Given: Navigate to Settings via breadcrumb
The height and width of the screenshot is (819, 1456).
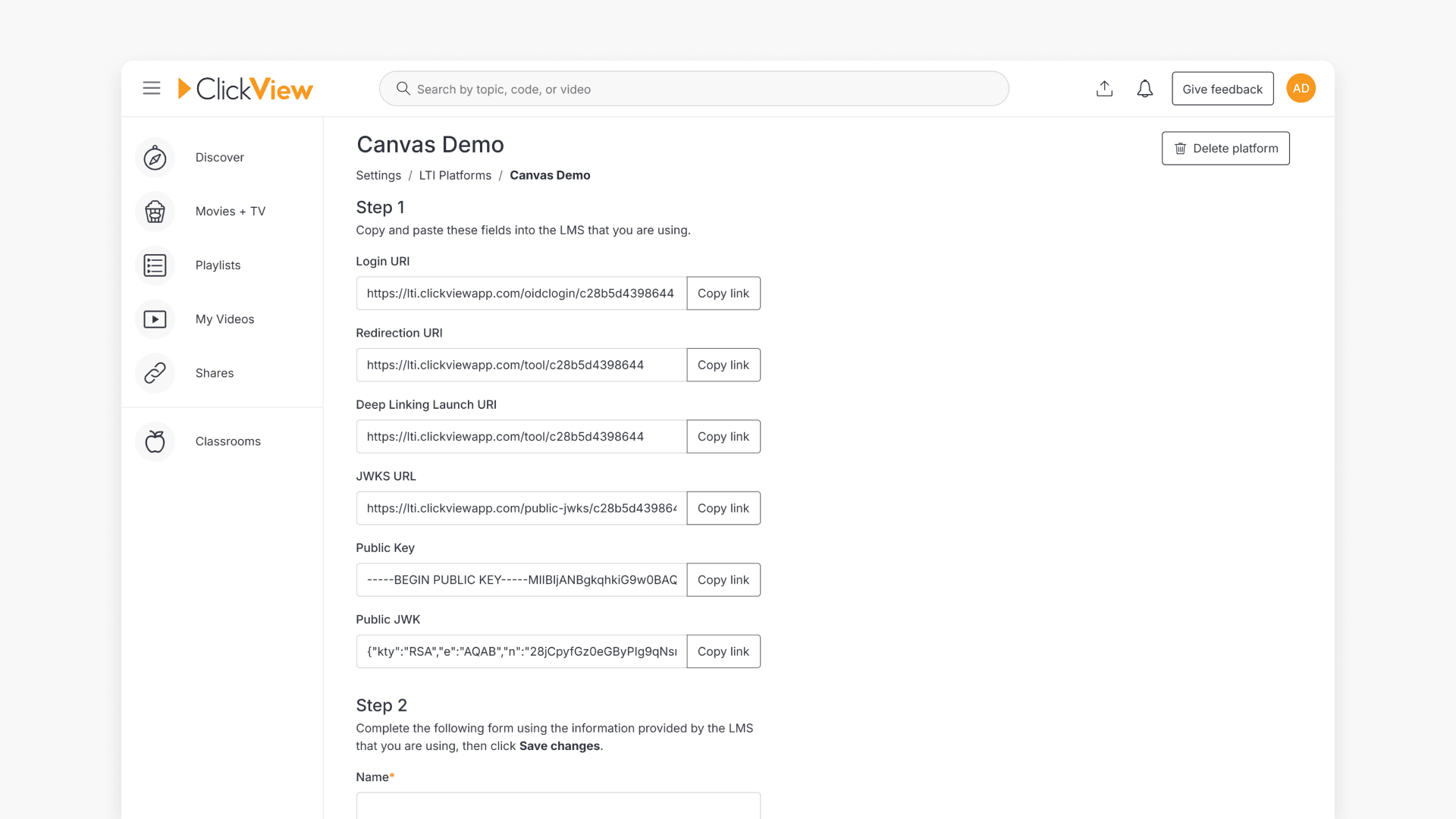Looking at the screenshot, I should pos(378,175).
